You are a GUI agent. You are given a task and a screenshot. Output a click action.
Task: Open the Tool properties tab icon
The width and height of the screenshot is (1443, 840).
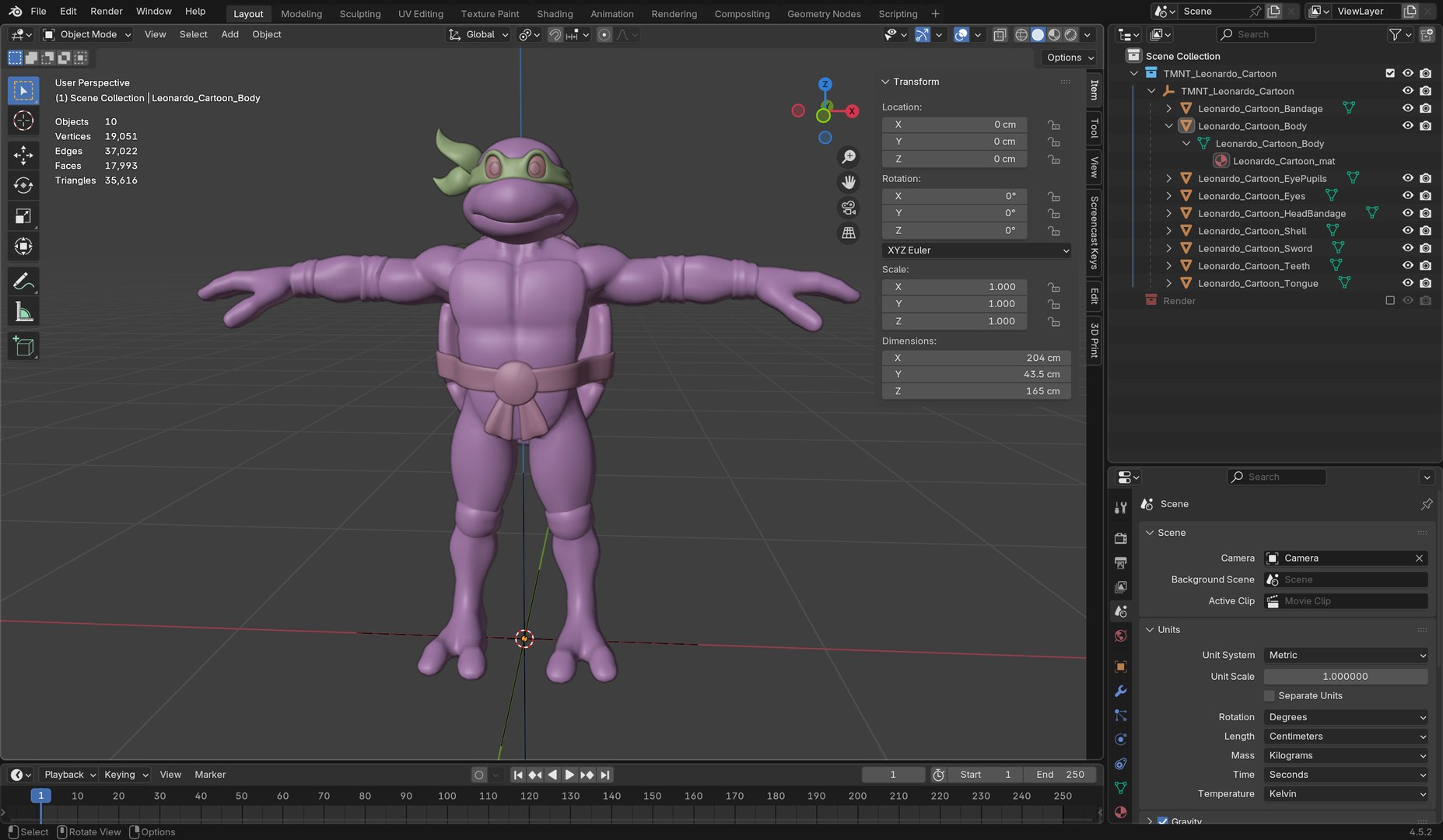1120,508
